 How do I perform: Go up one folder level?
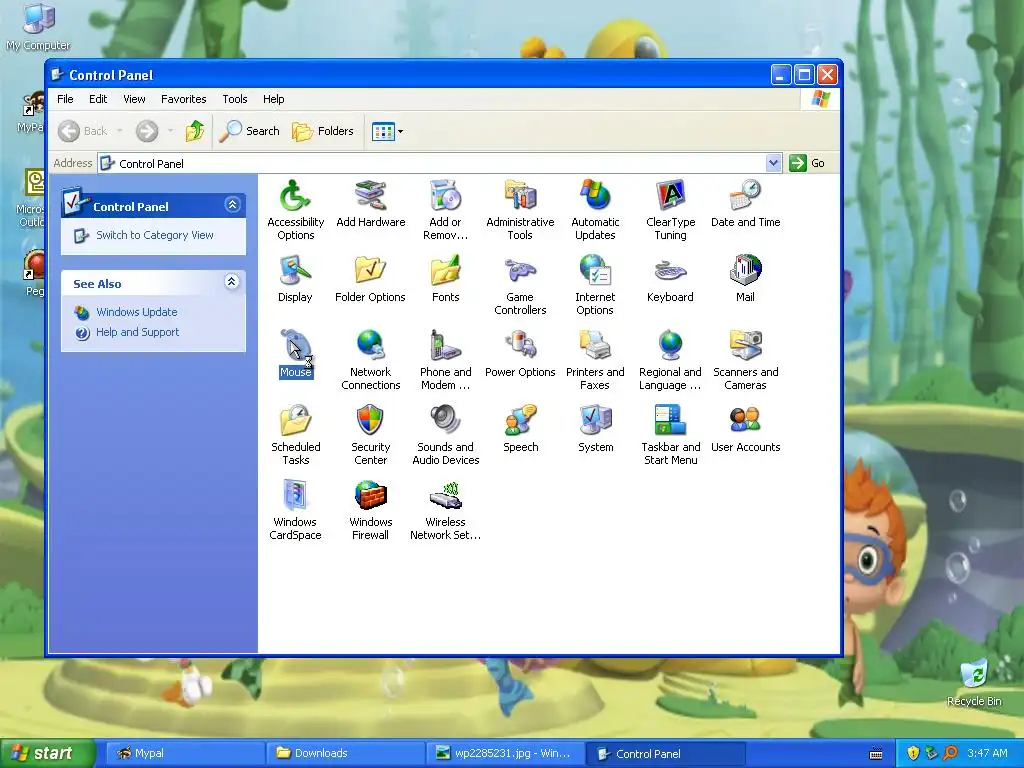[x=195, y=131]
